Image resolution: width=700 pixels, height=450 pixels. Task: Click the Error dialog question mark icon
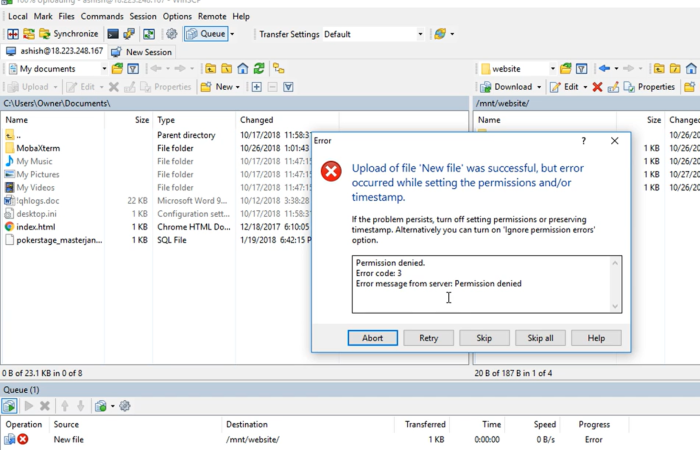click(583, 141)
